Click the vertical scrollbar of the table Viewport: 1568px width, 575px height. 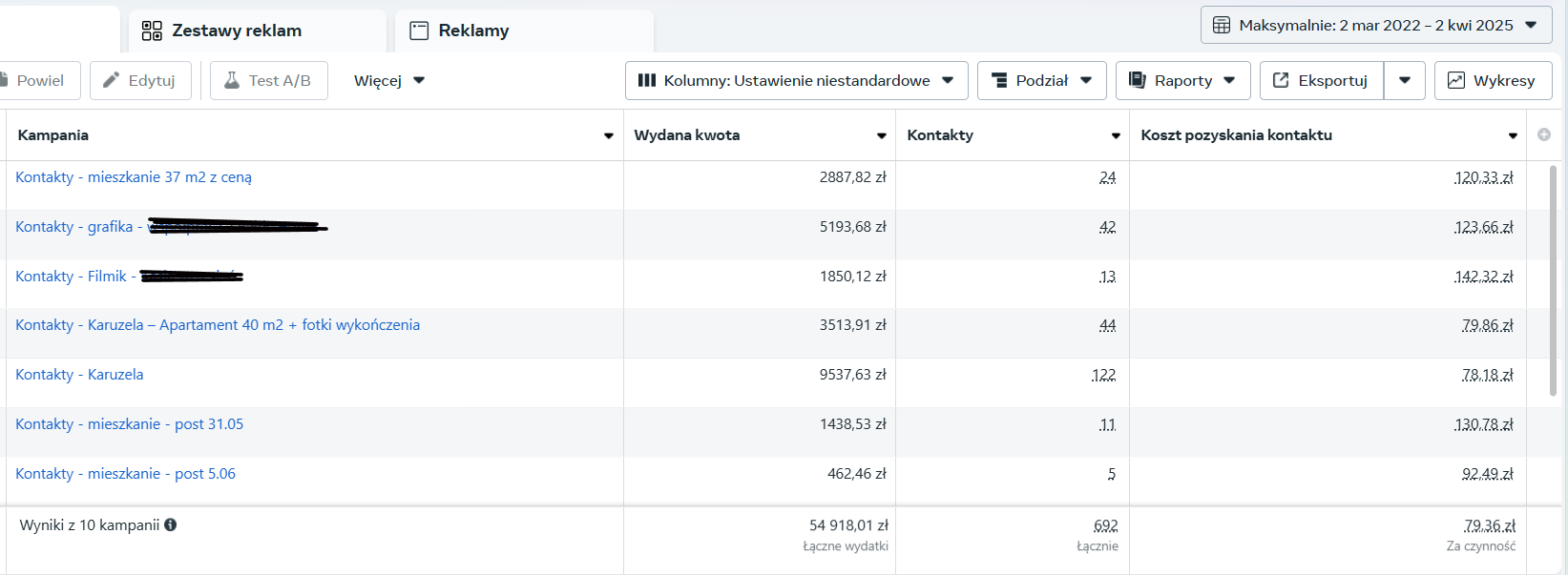[1553, 280]
